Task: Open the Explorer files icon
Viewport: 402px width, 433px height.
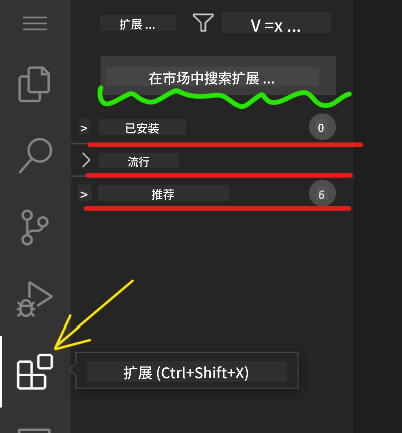Action: click(x=34, y=84)
